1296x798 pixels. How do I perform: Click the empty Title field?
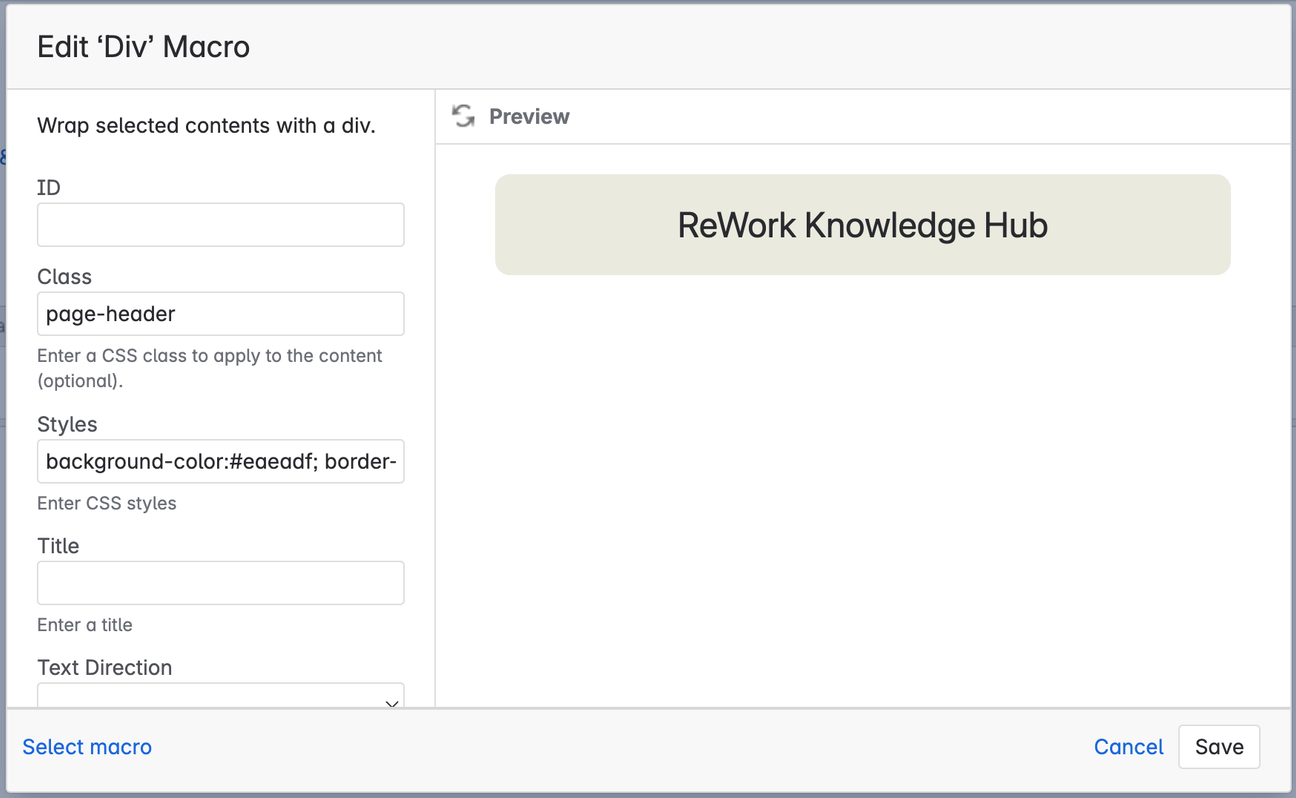pos(220,582)
